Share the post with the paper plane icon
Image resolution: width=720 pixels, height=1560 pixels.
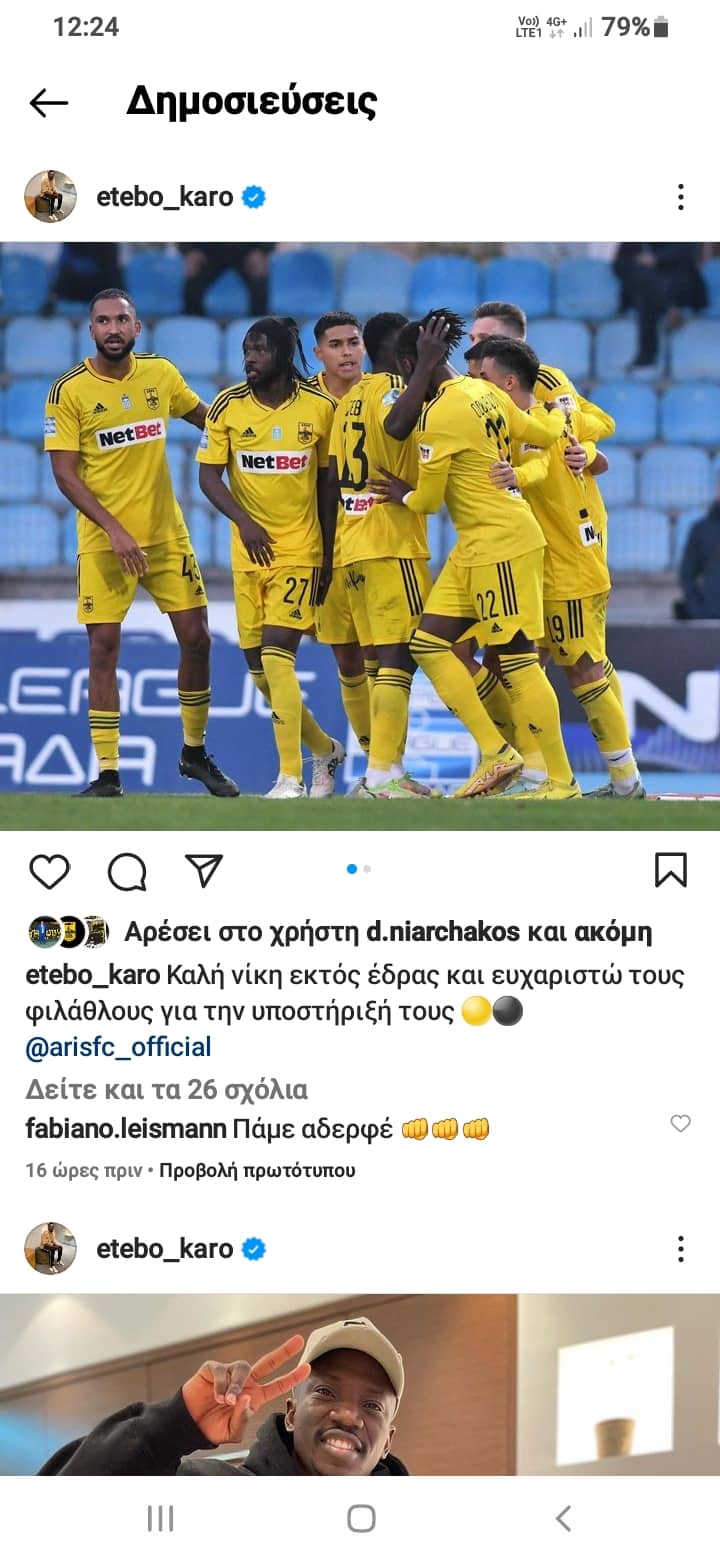point(204,870)
